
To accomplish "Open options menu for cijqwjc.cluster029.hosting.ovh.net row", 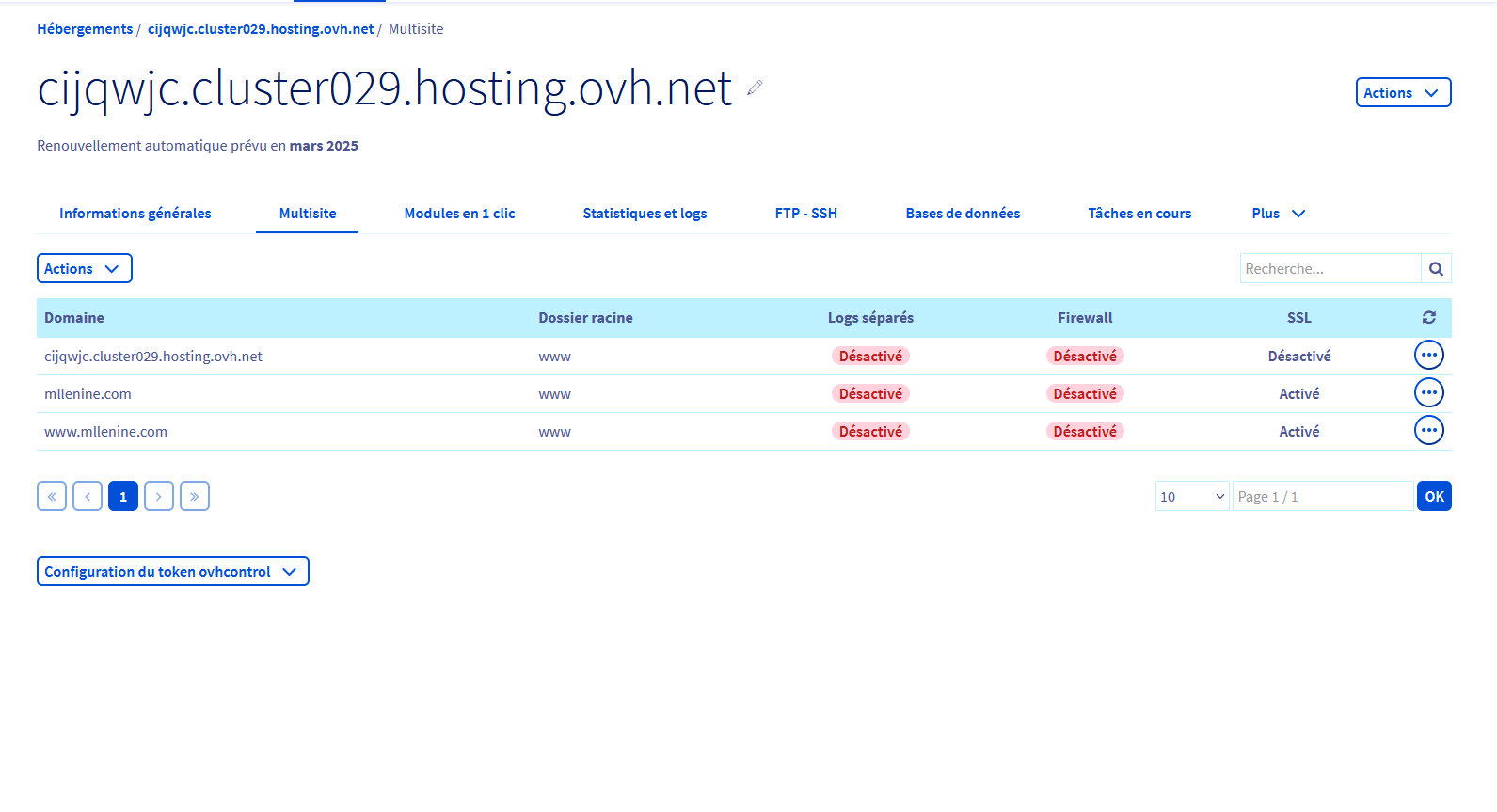I will click(1428, 356).
